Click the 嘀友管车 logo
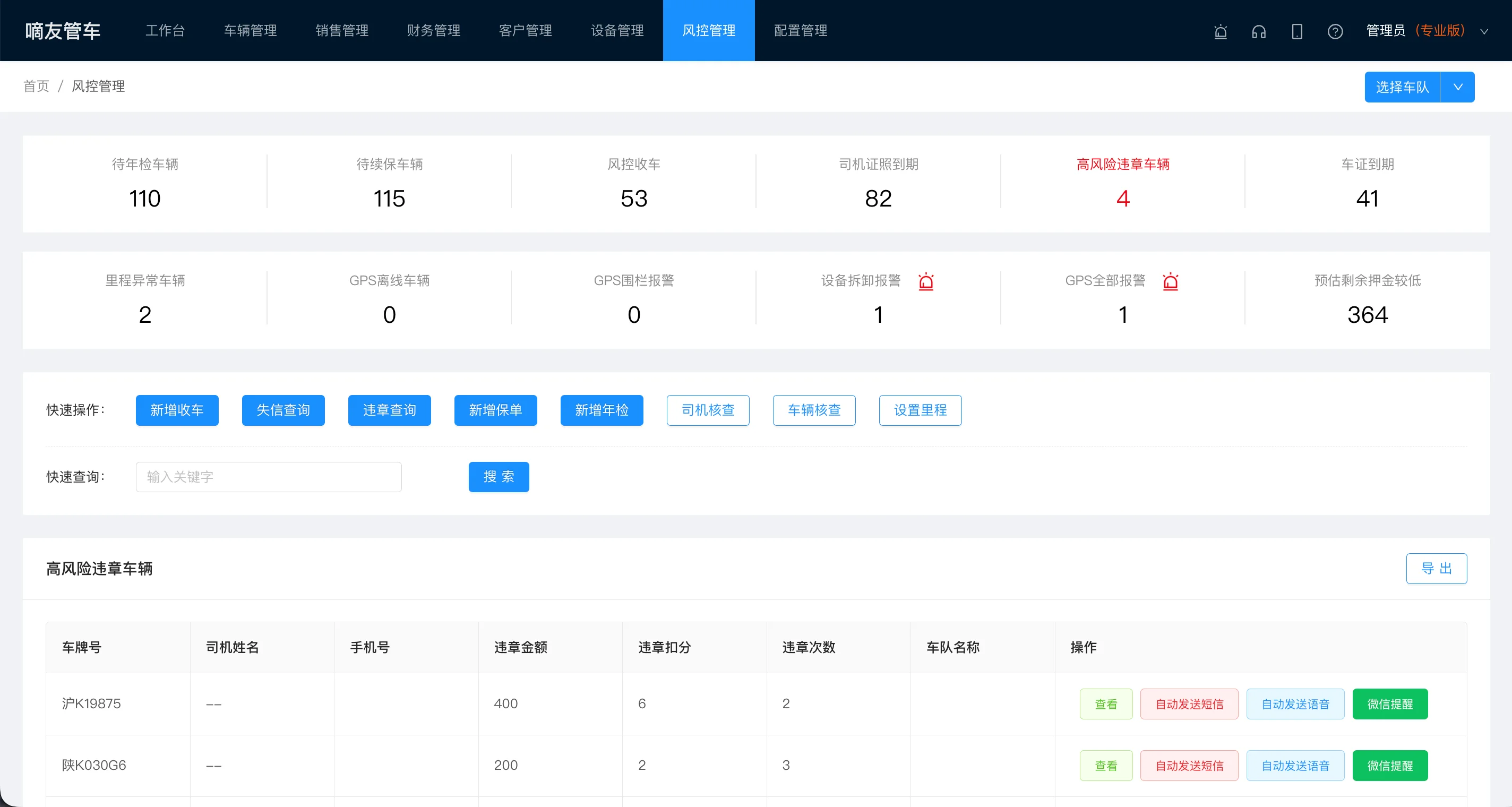The image size is (1512, 807). [63, 31]
